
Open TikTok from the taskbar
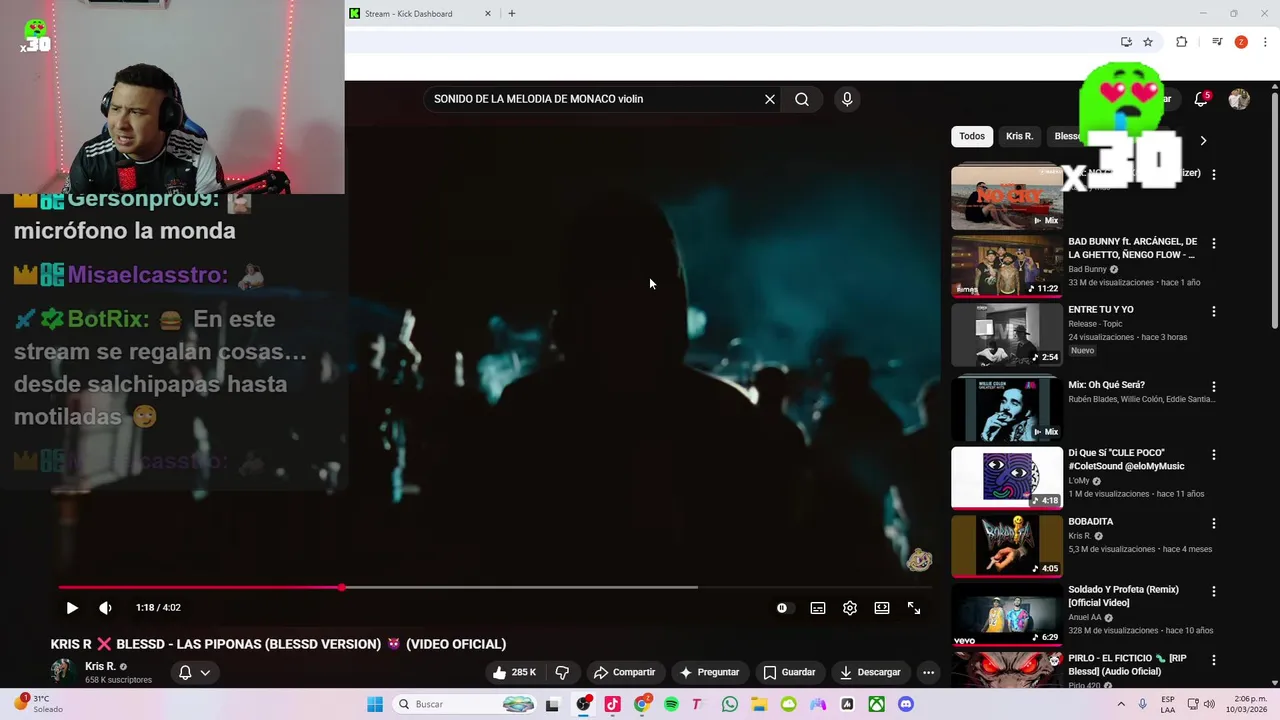pyautogui.click(x=612, y=704)
